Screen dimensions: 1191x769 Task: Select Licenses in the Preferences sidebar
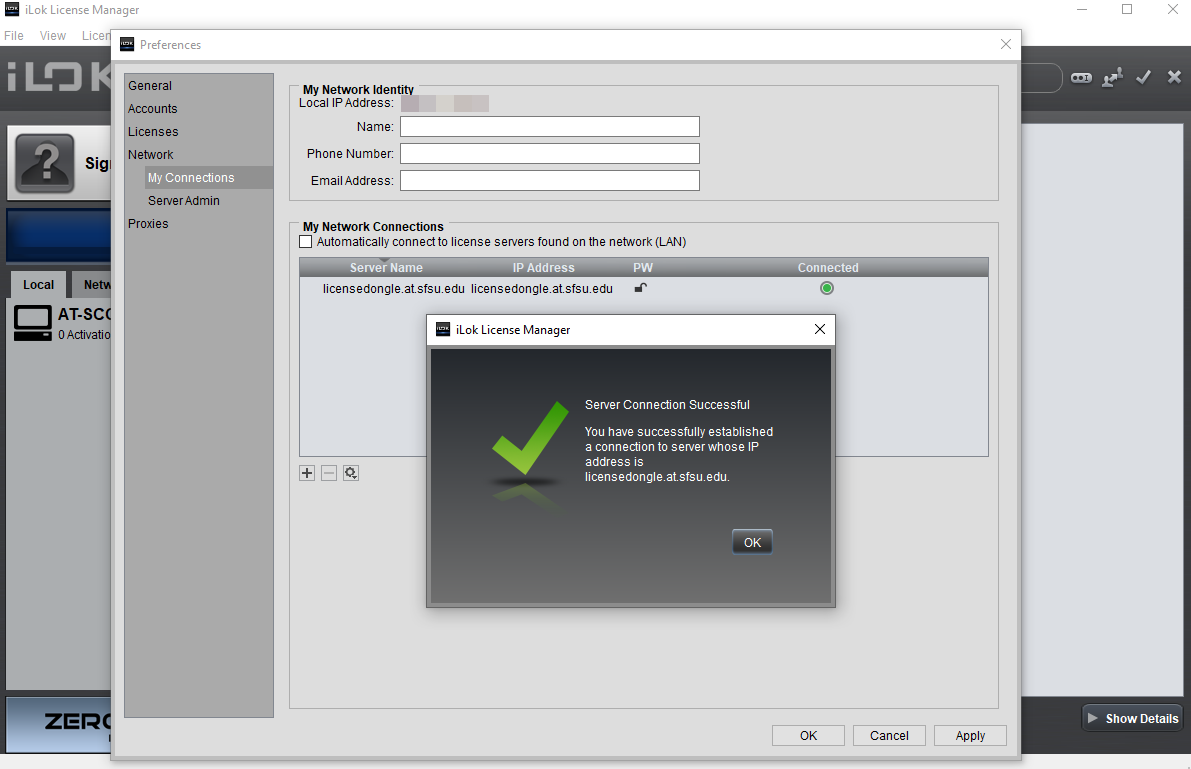click(153, 131)
